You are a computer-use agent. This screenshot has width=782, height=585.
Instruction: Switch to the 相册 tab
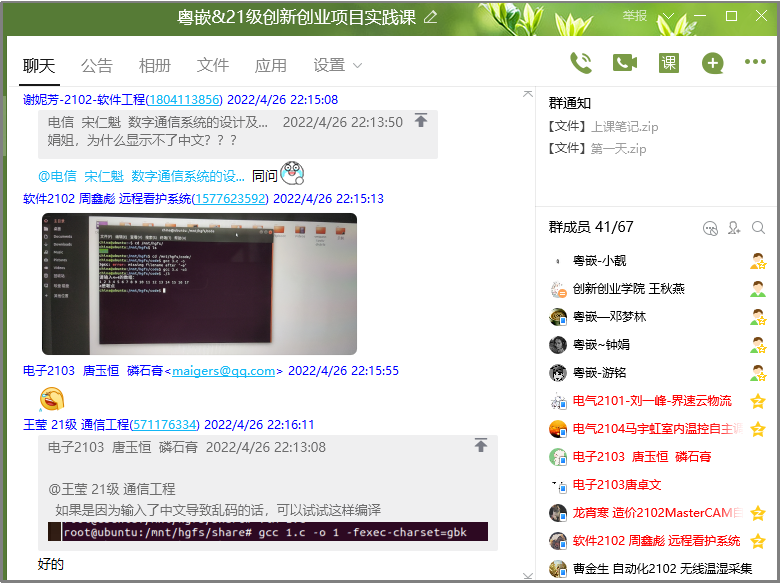[155, 65]
